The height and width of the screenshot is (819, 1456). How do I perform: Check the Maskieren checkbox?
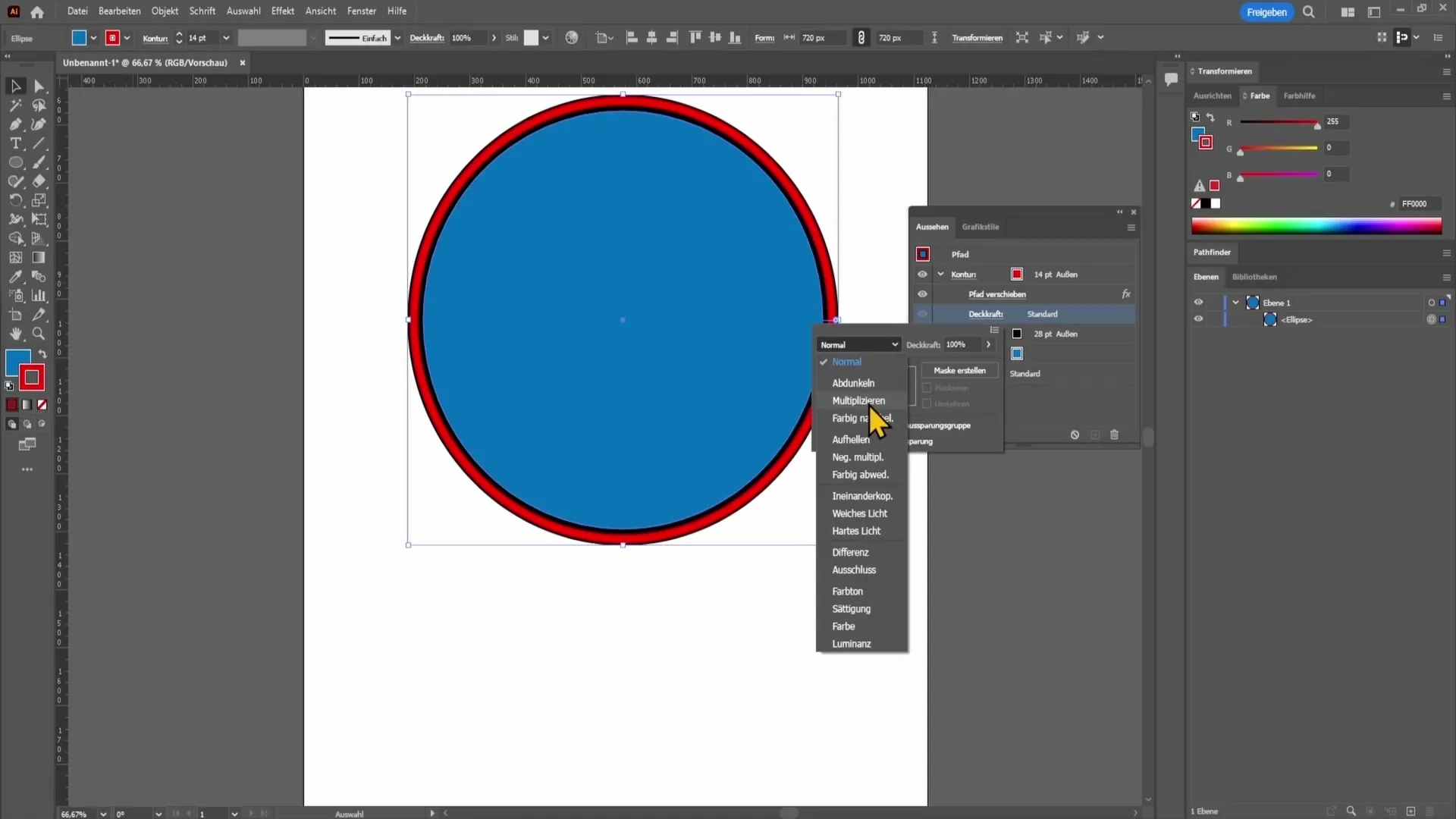pos(927,388)
